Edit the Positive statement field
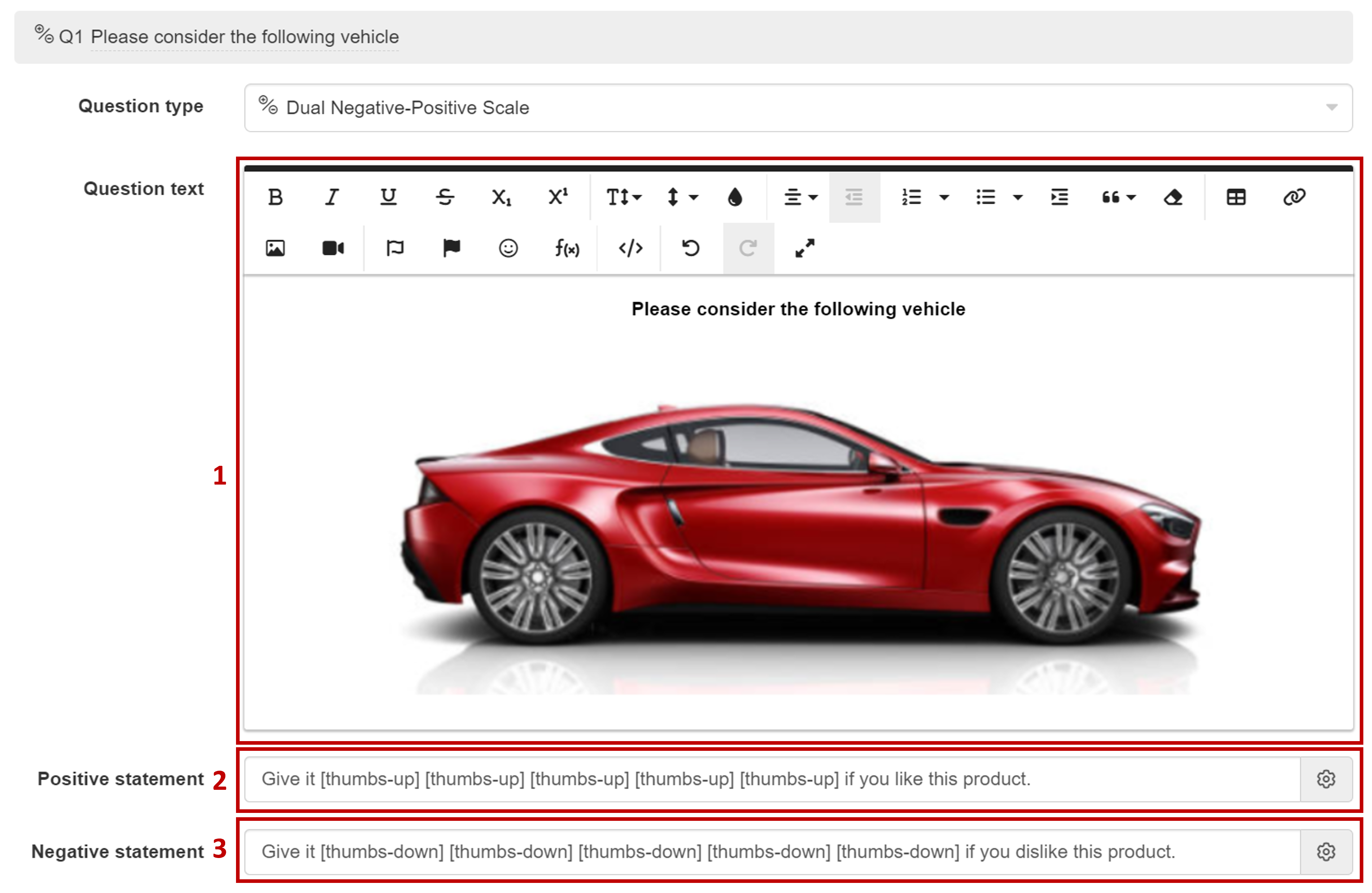Image resolution: width=1372 pixels, height=893 pixels. [772, 779]
